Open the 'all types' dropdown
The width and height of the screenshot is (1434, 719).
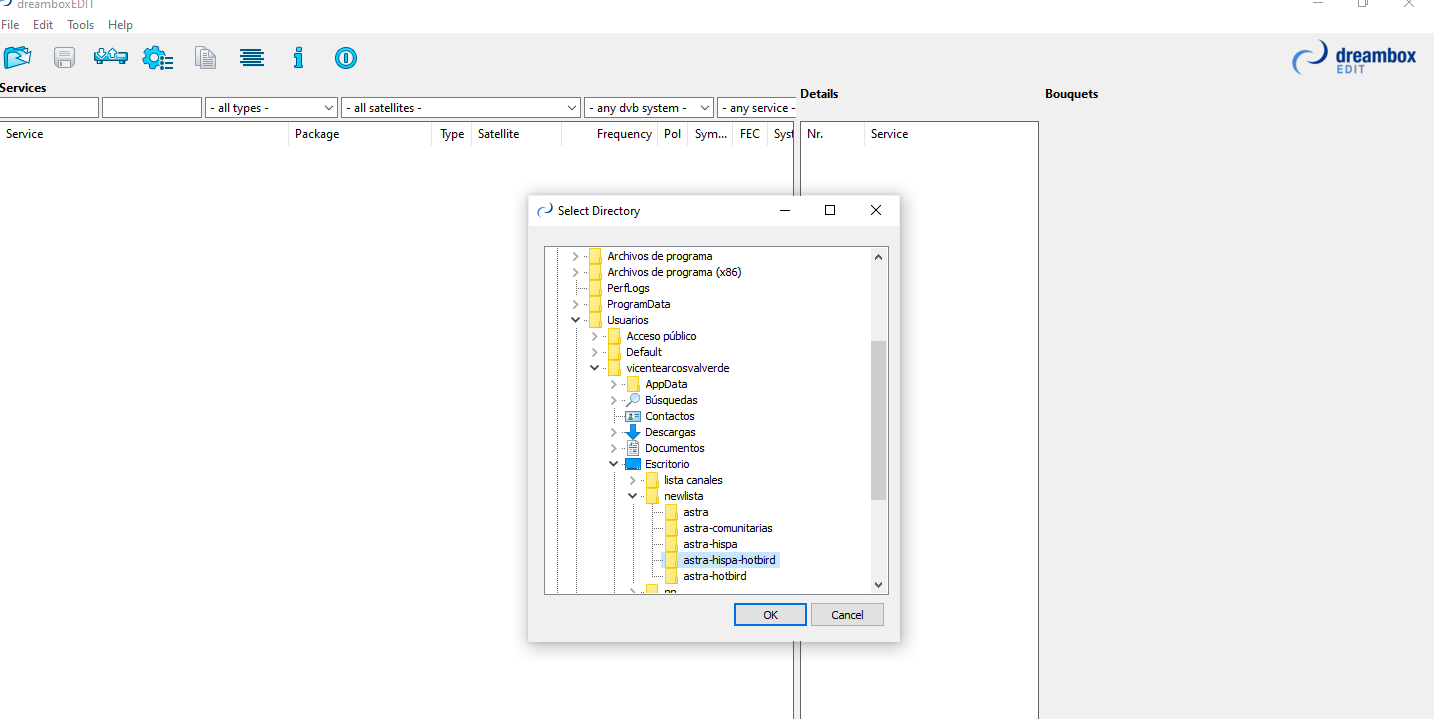[271, 108]
